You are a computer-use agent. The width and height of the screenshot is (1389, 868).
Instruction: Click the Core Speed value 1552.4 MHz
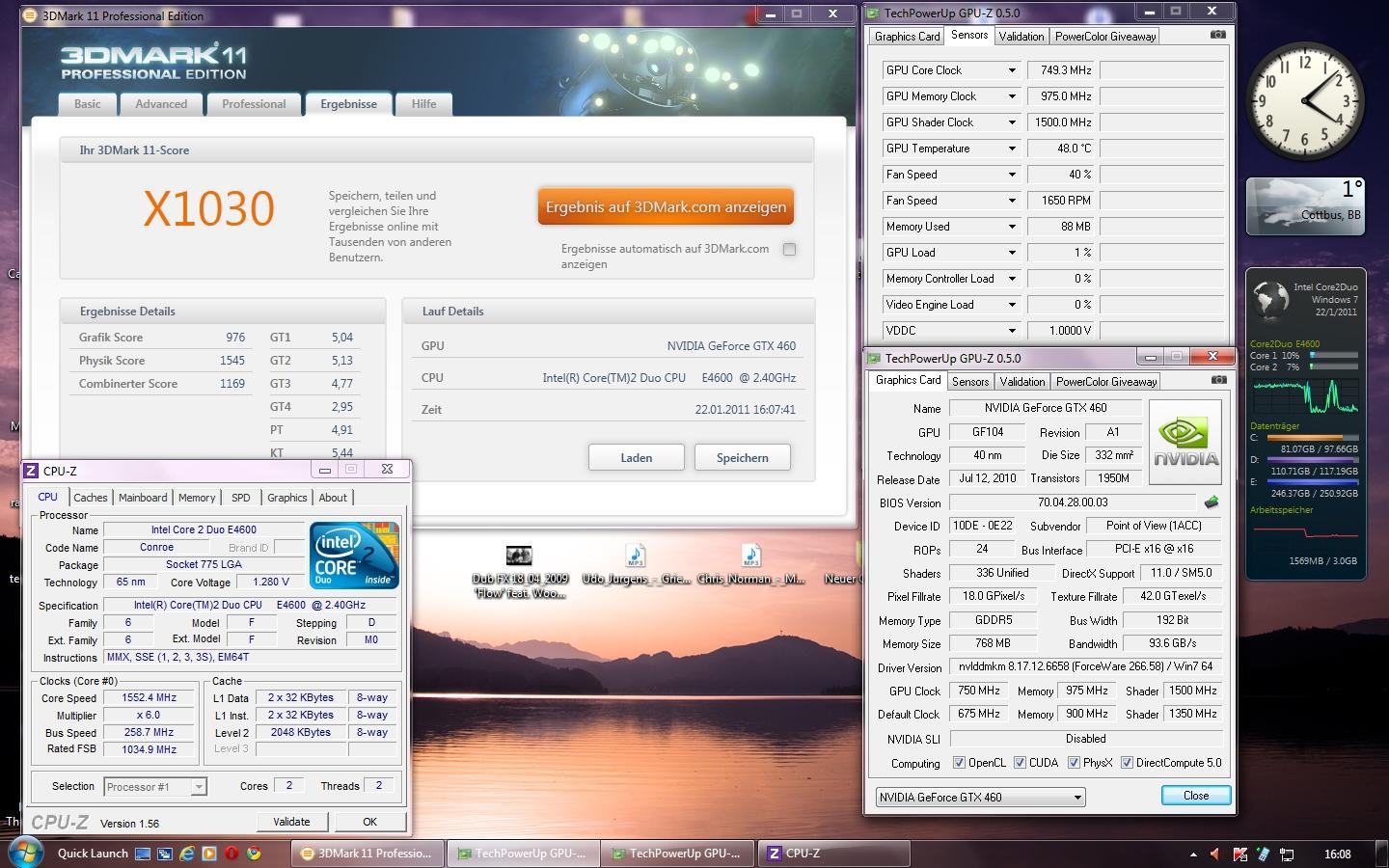coord(149,698)
